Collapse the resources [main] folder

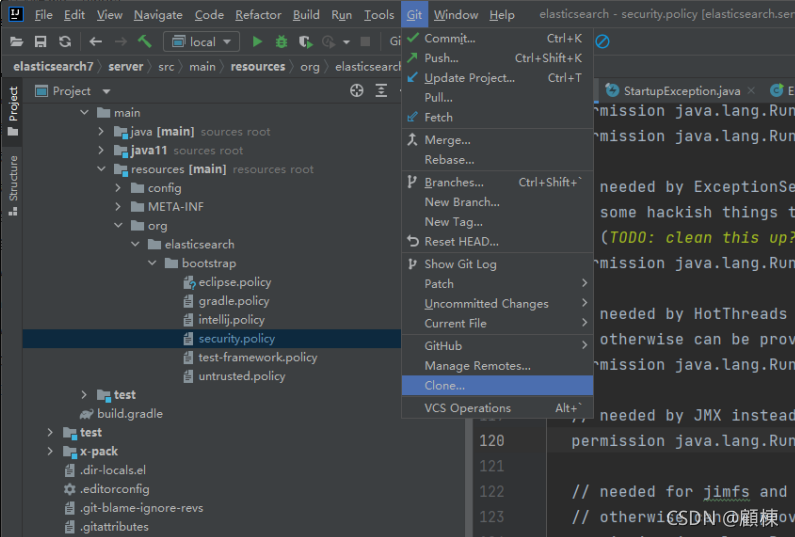[101, 169]
